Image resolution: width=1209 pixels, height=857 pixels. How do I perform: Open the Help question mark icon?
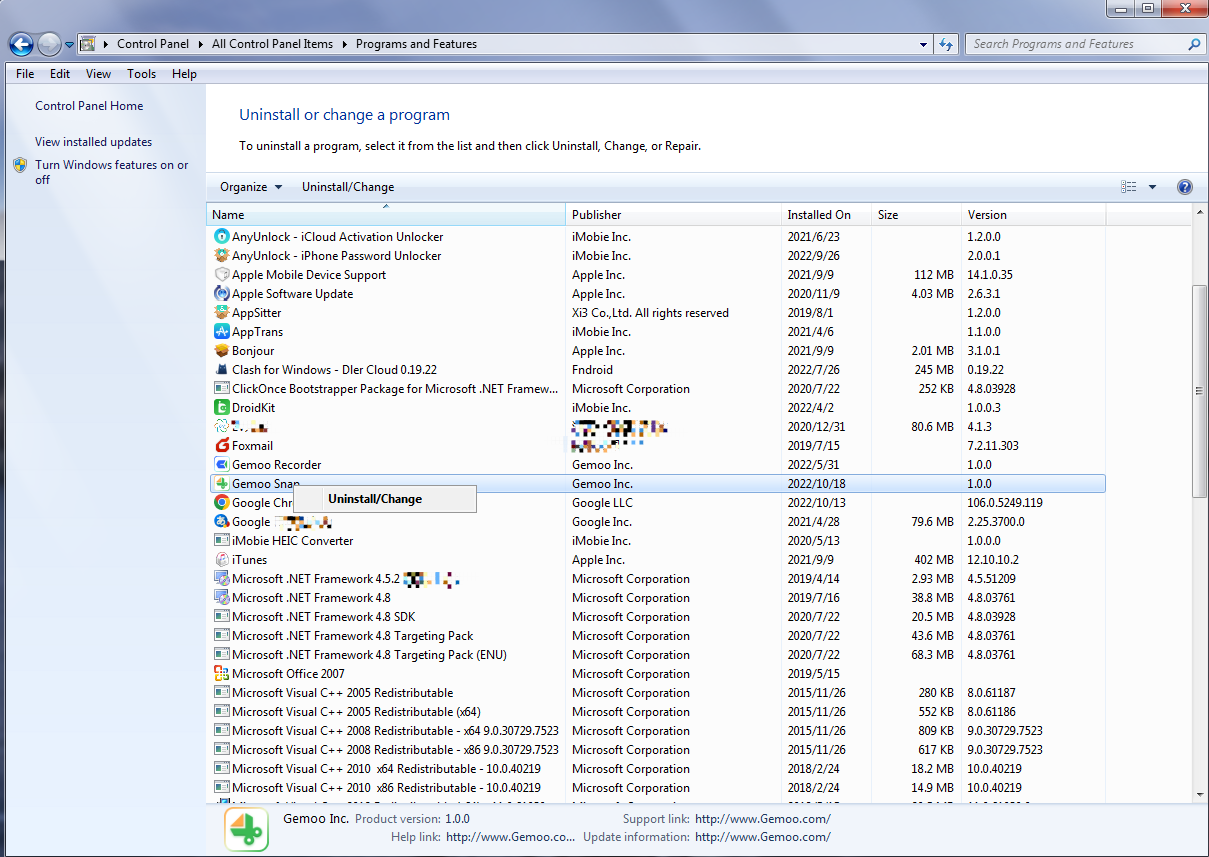tap(1185, 187)
